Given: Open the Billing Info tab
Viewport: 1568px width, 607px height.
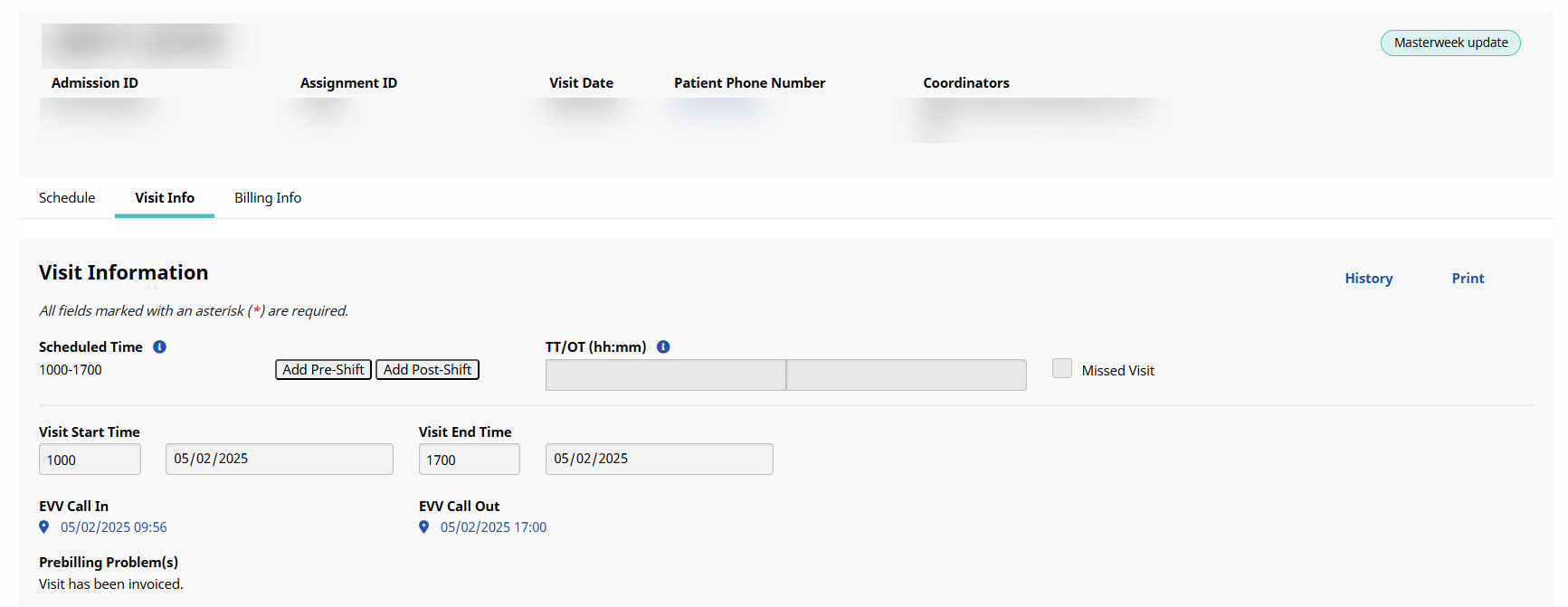Looking at the screenshot, I should [x=268, y=198].
